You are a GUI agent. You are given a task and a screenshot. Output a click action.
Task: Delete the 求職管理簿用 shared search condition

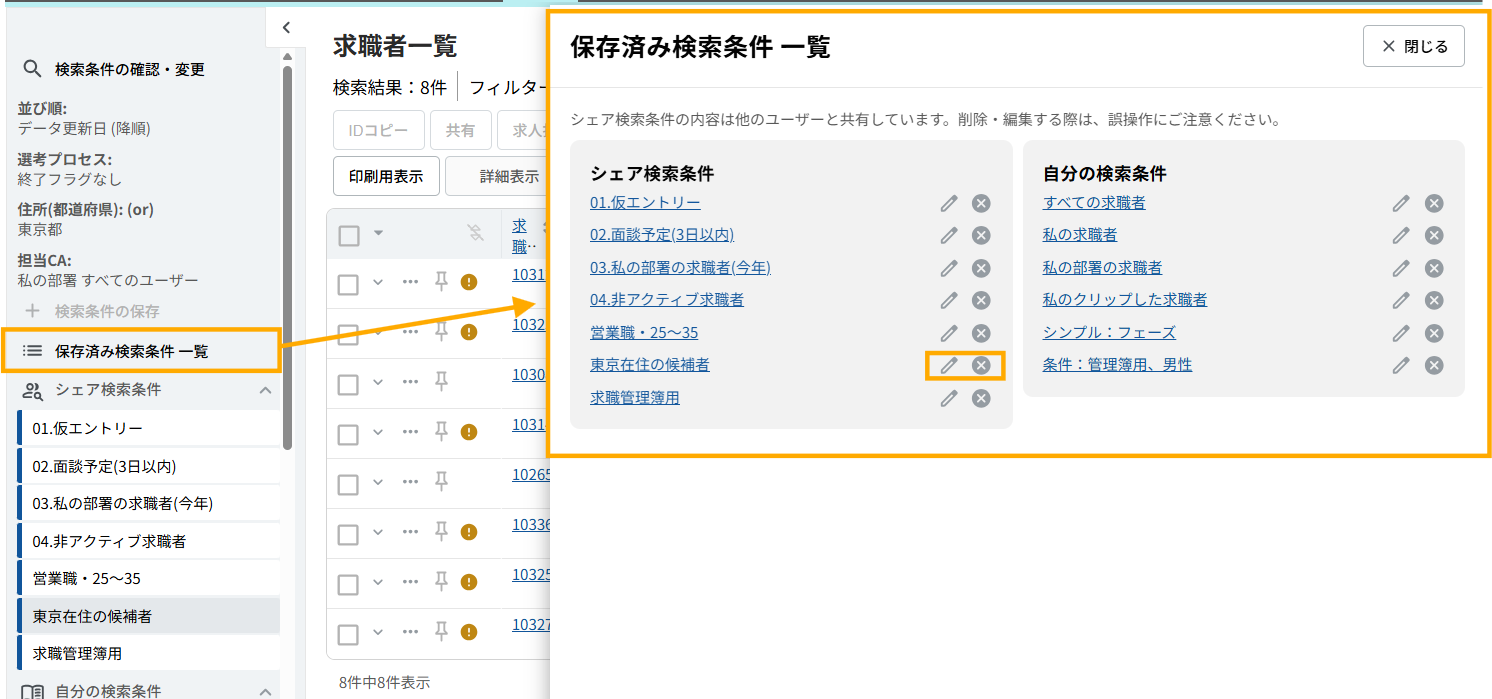tap(981, 398)
